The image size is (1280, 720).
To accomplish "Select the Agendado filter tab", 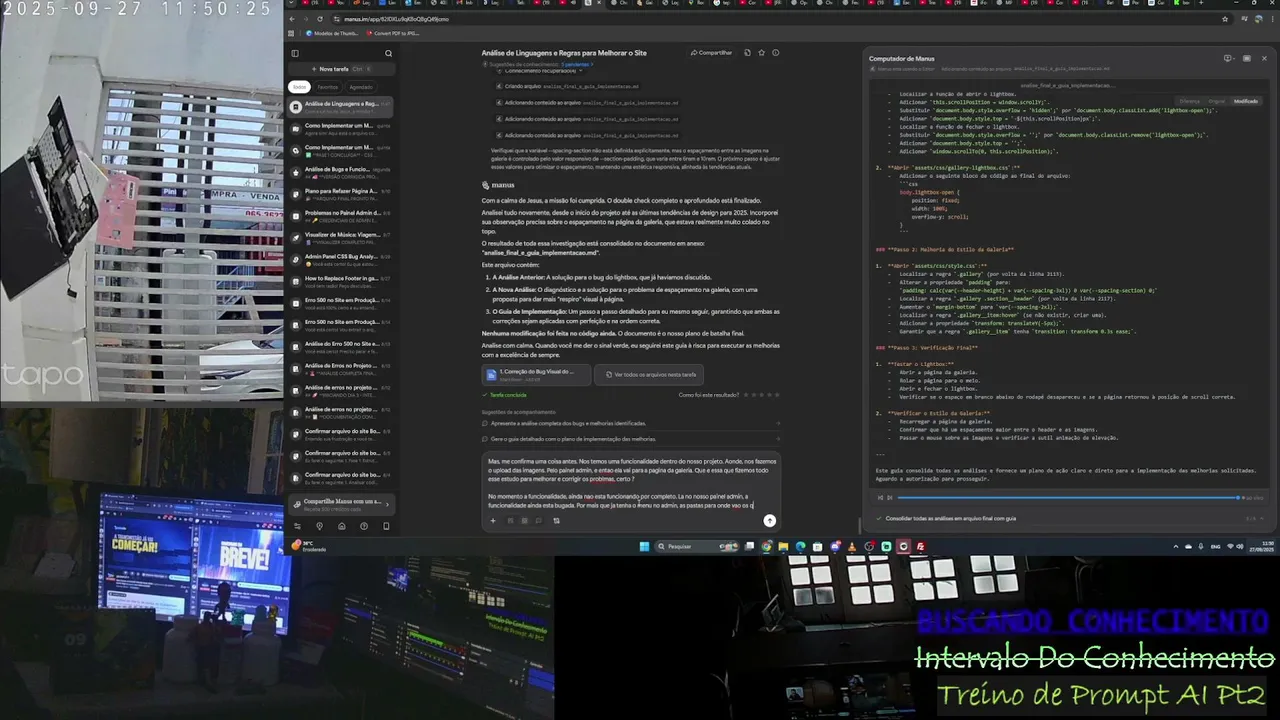I will (x=360, y=87).
